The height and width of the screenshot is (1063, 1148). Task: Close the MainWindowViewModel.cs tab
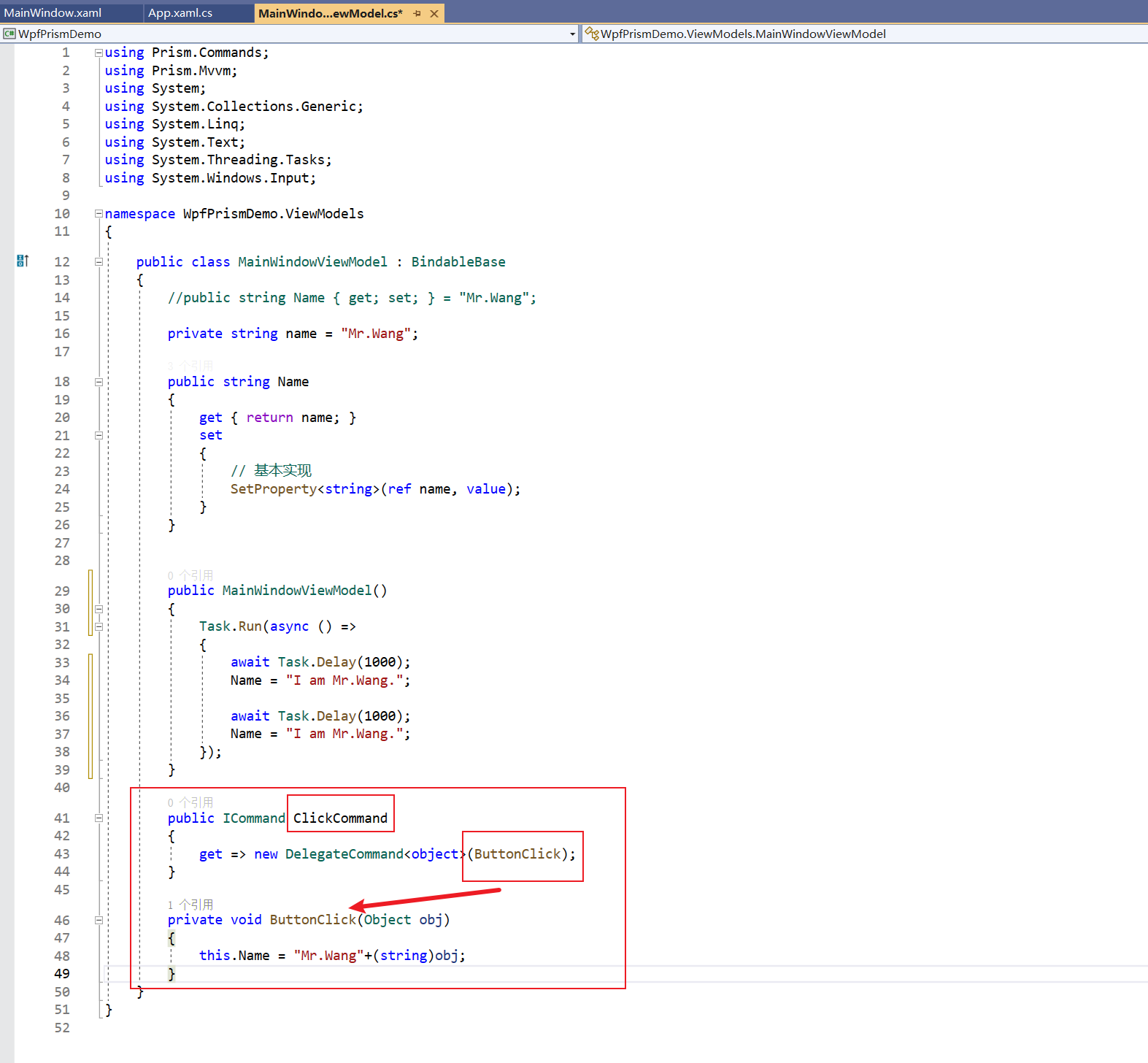click(x=434, y=13)
